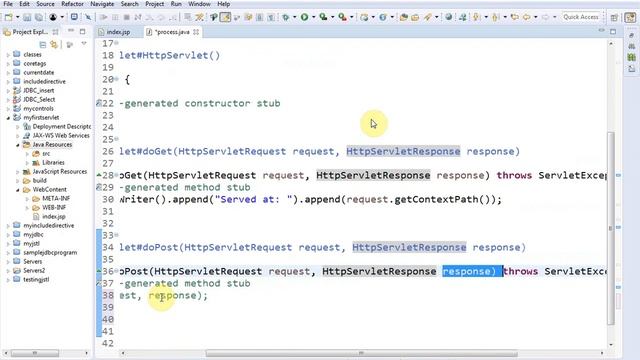The image size is (640, 360).
Task: Expand the classes project node
Action: point(8,55)
